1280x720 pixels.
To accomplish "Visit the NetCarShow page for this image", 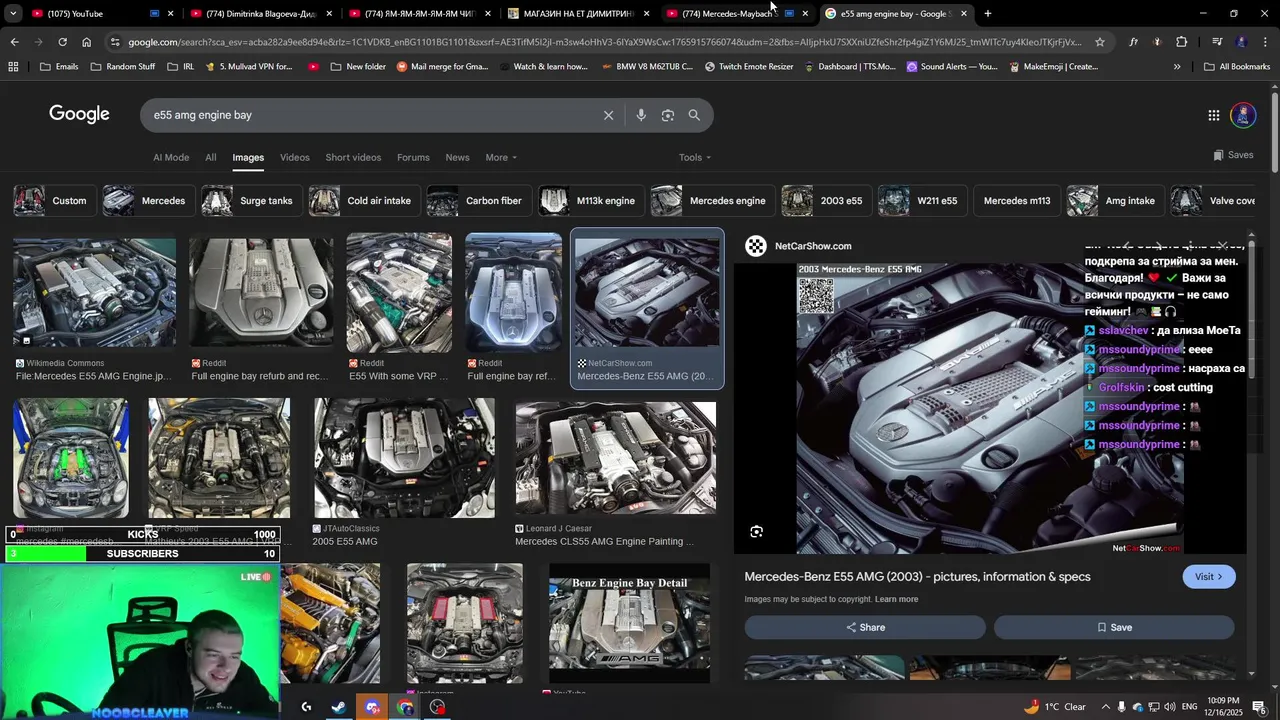I will (x=1208, y=577).
